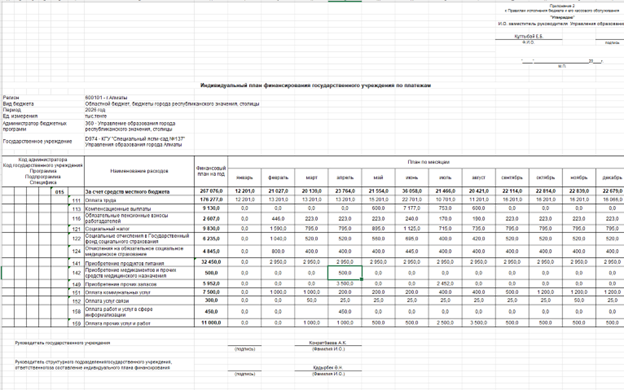Select the июнь value 1 125,0 for Социальный налог
Viewport: 624px width, 390px height.
click(x=411, y=228)
